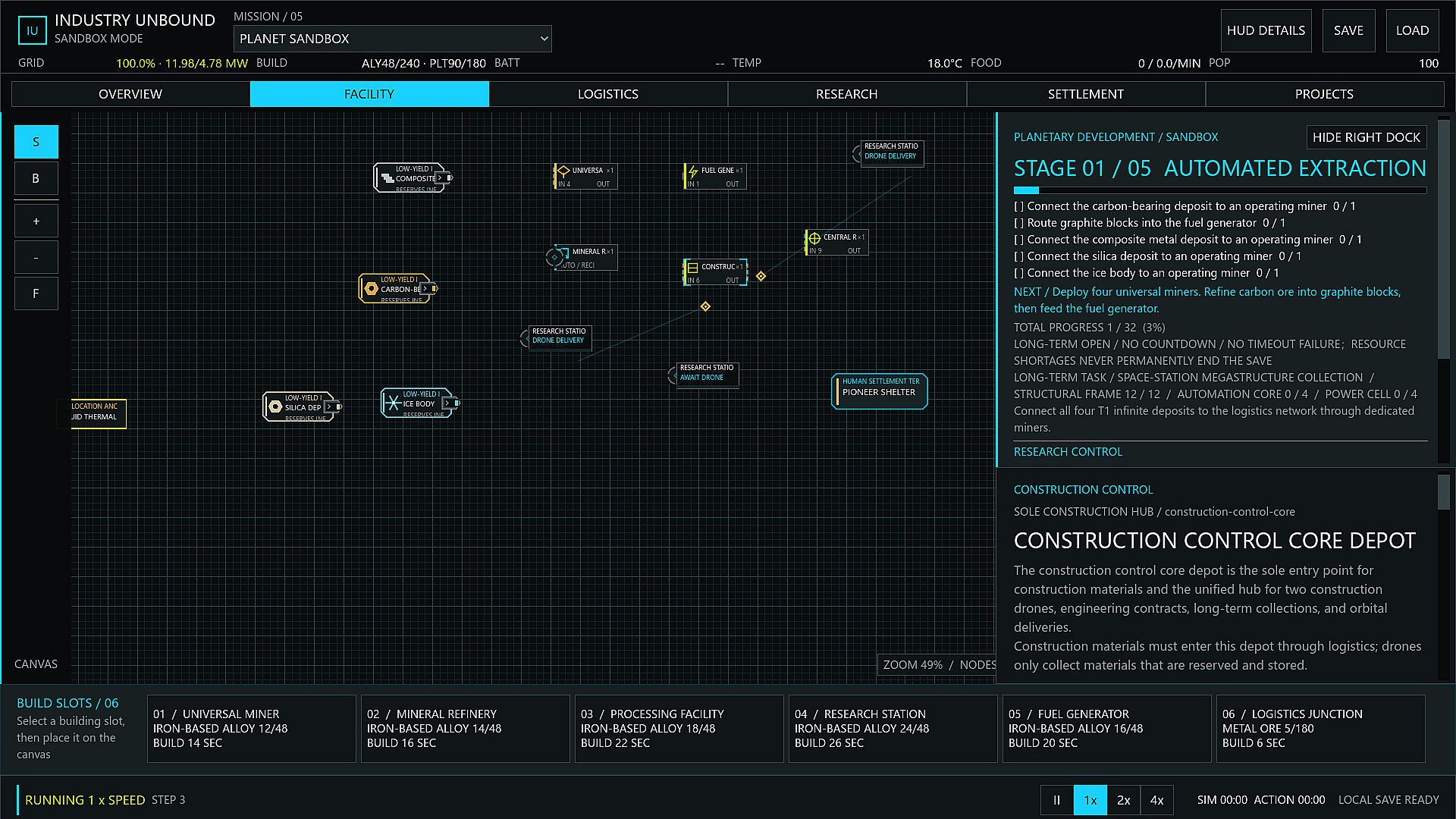Click the carbon-bearing deposit hexagon icon
This screenshot has height=819, width=1456.
pyautogui.click(x=371, y=288)
